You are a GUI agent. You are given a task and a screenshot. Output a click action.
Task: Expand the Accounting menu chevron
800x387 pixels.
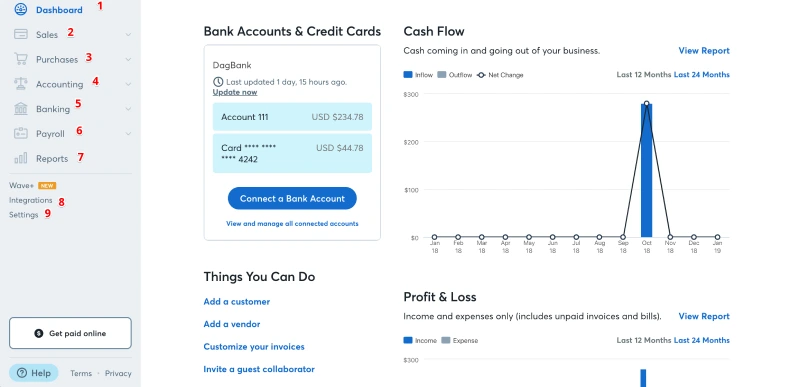(128, 84)
